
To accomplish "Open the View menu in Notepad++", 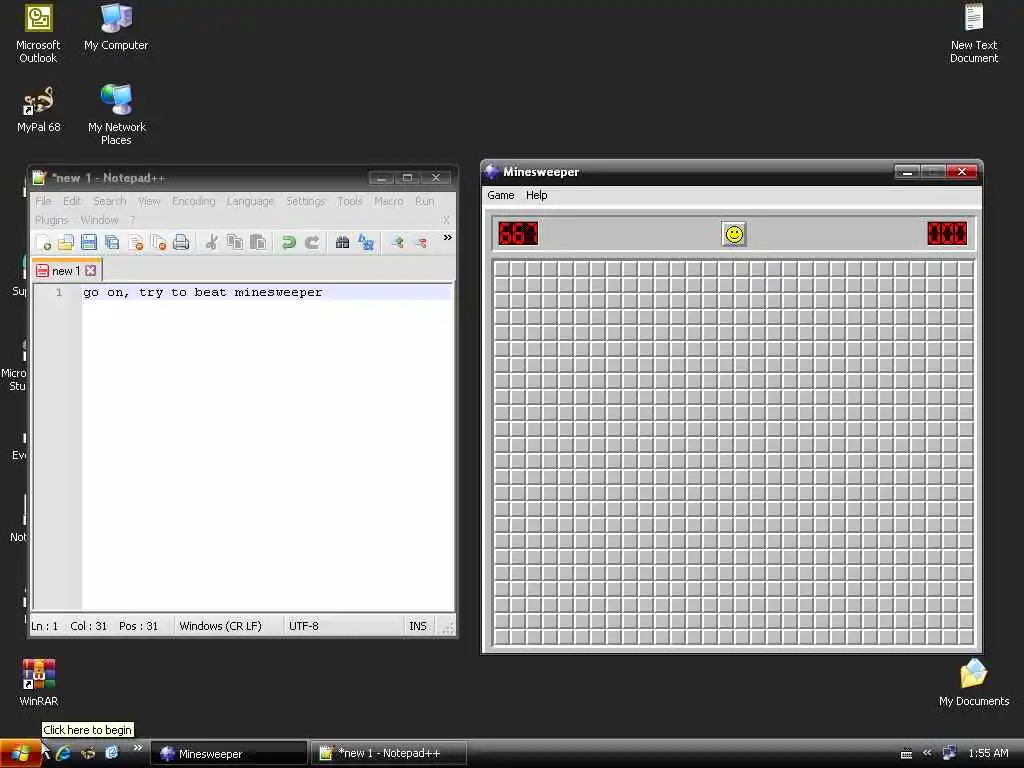I will (x=149, y=201).
